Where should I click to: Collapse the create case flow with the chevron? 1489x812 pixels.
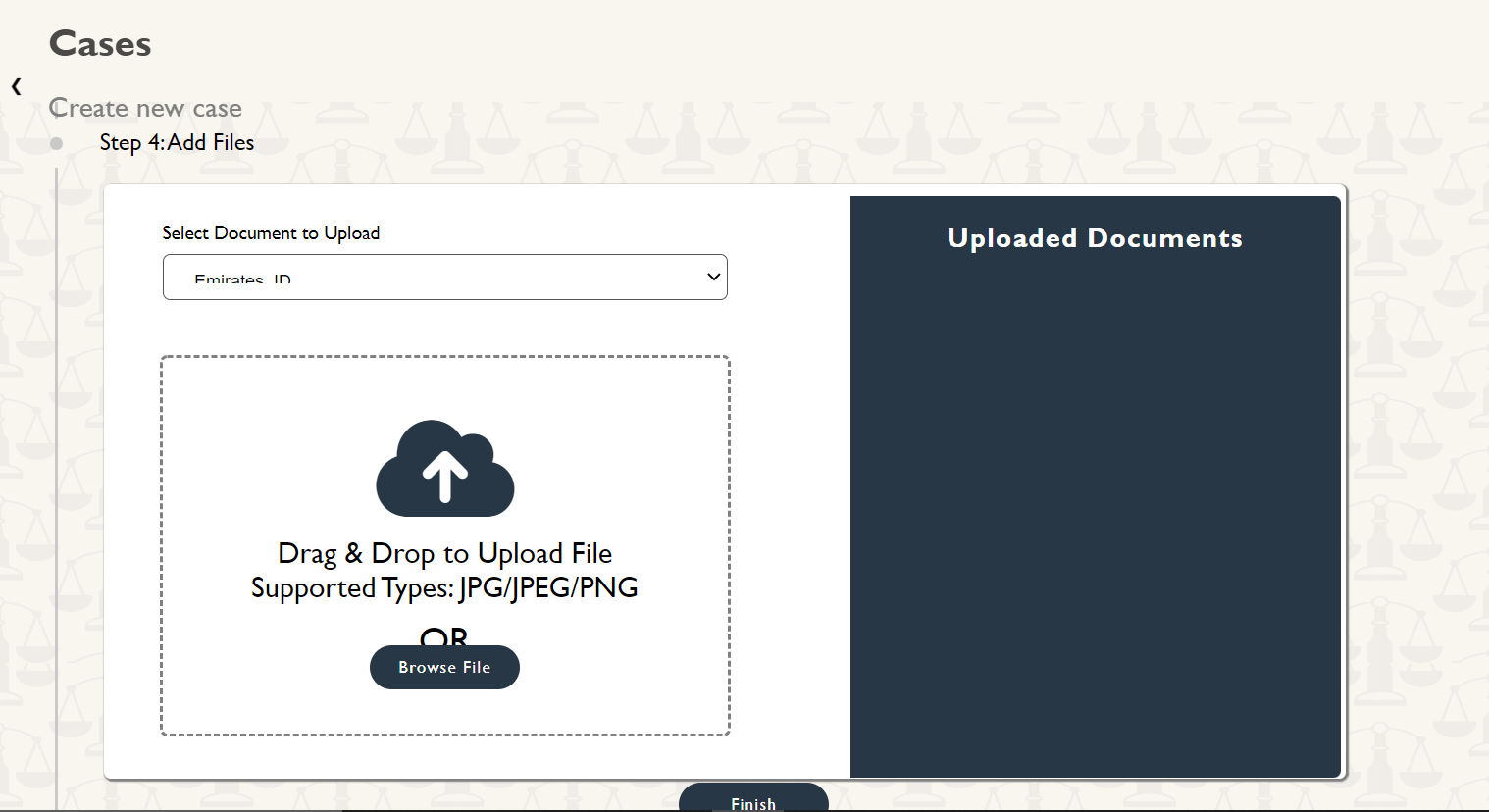coord(16,86)
